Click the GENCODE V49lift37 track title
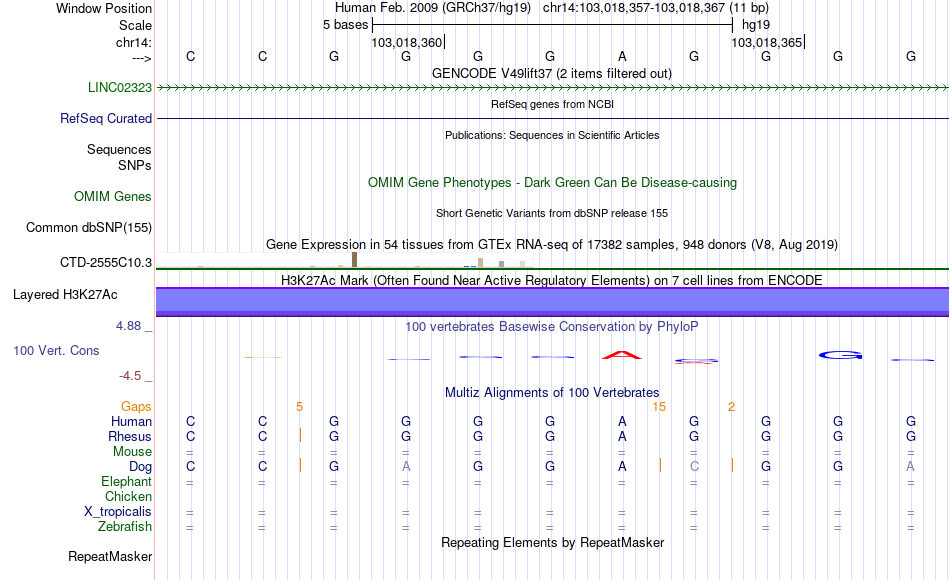This screenshot has width=950, height=580. click(x=551, y=73)
